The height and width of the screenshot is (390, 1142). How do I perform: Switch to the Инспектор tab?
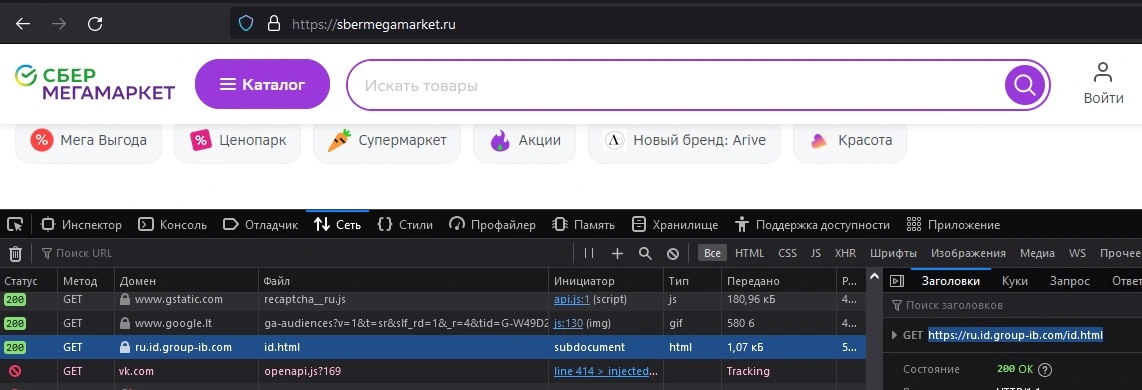[x=81, y=225]
